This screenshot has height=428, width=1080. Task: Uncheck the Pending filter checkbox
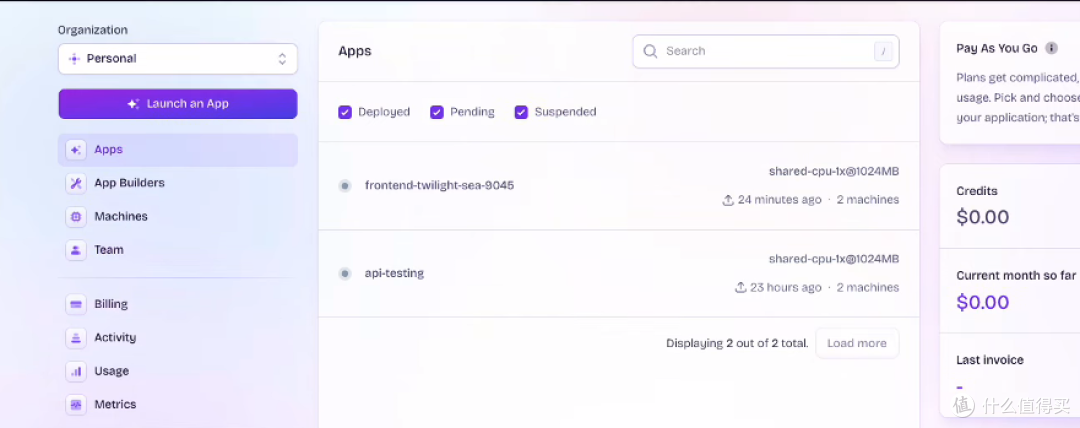(x=437, y=112)
